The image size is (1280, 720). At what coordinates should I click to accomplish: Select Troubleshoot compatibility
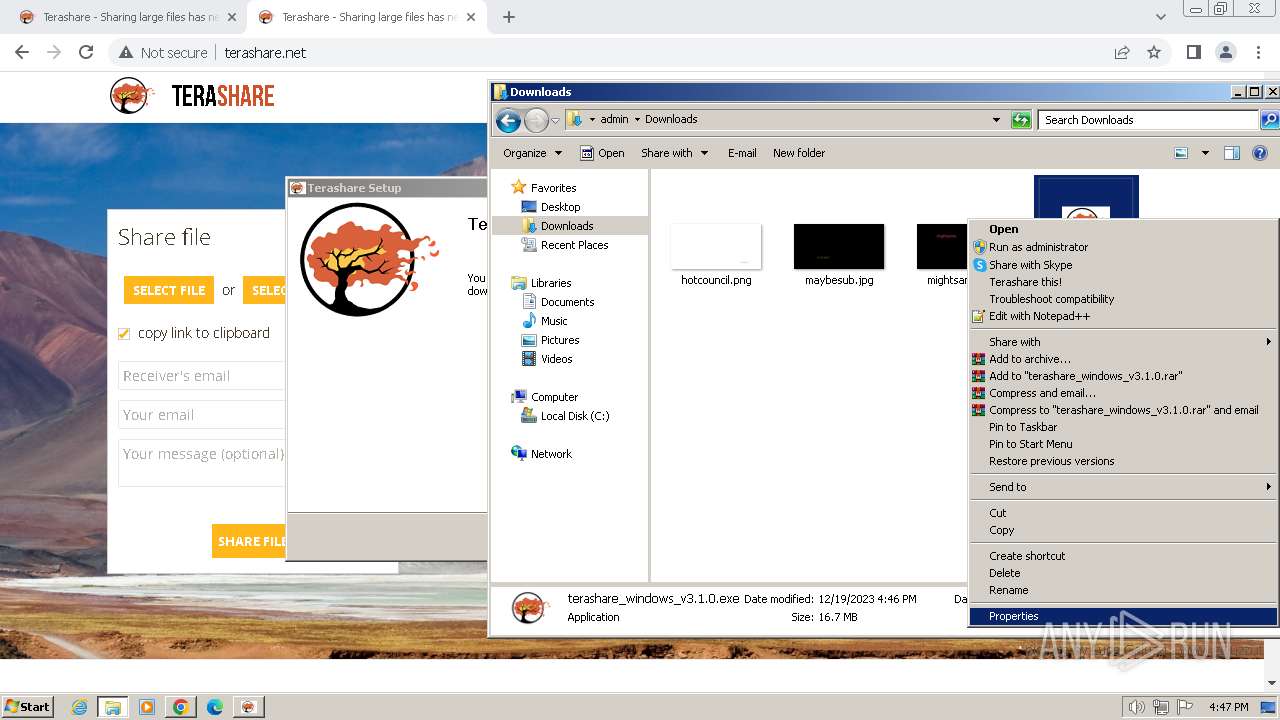coord(1124,299)
